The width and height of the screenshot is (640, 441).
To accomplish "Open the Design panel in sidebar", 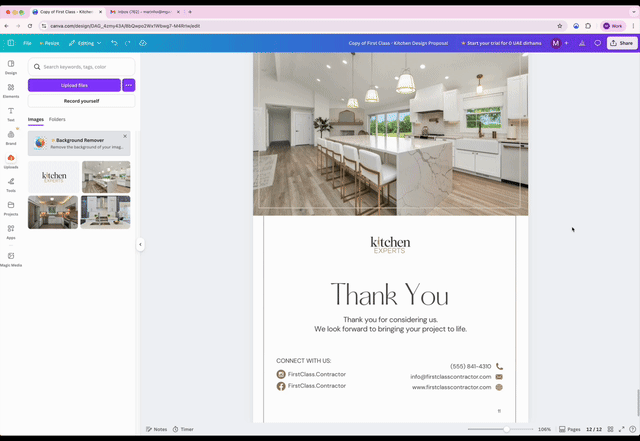I will pos(11,66).
